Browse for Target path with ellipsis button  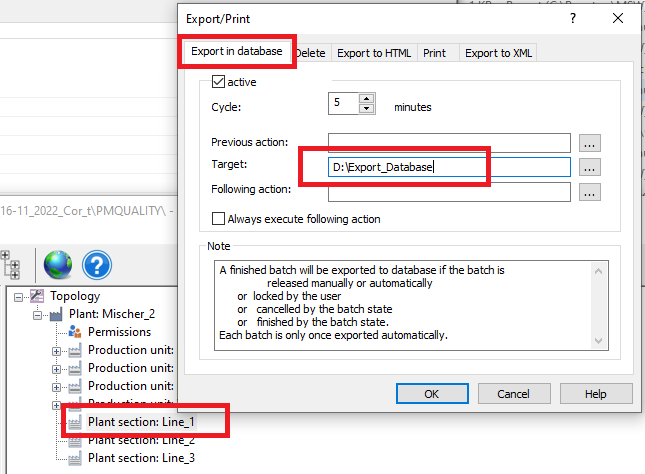[590, 167]
